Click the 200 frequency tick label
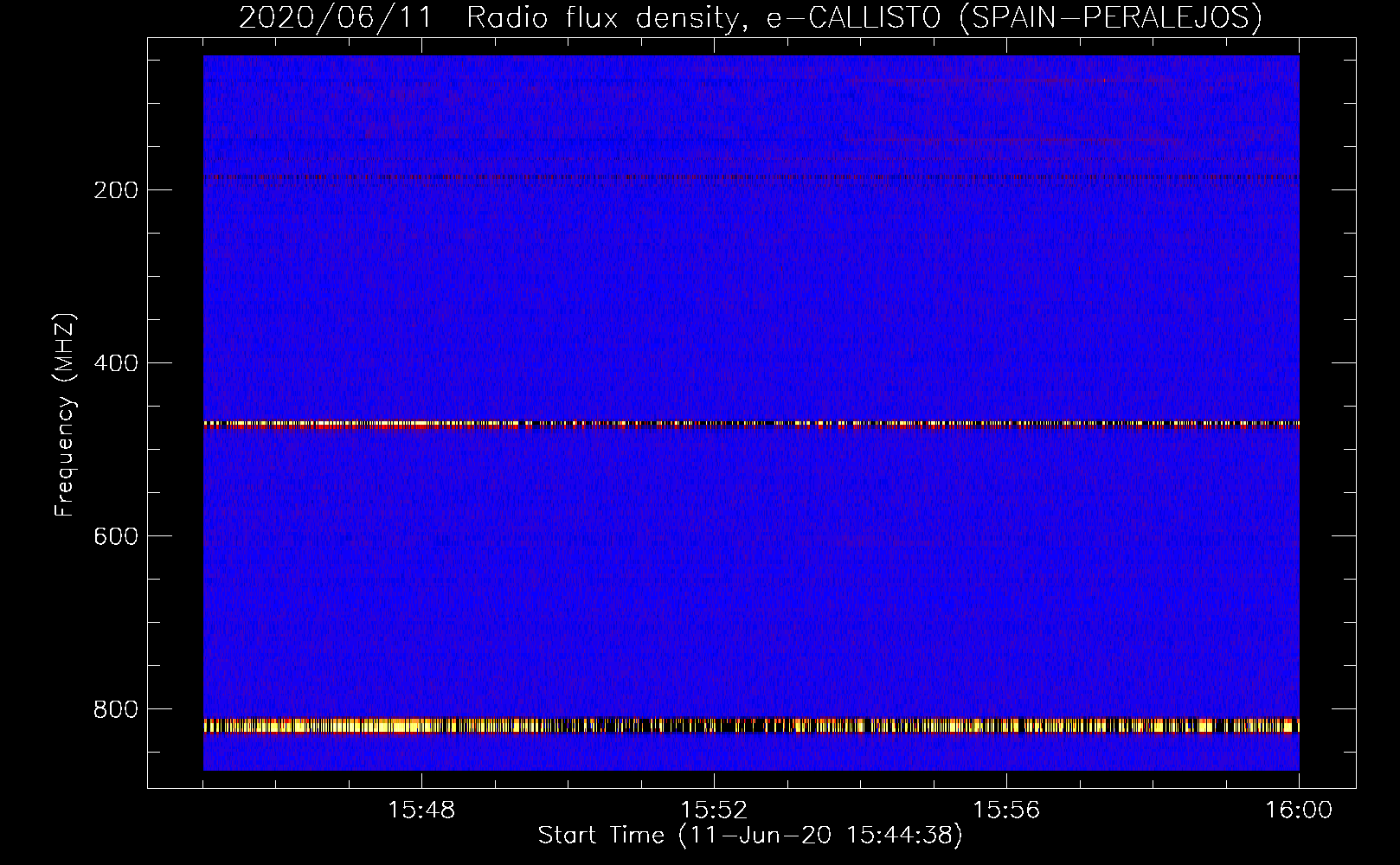The height and width of the screenshot is (865, 1400). pyautogui.click(x=116, y=190)
